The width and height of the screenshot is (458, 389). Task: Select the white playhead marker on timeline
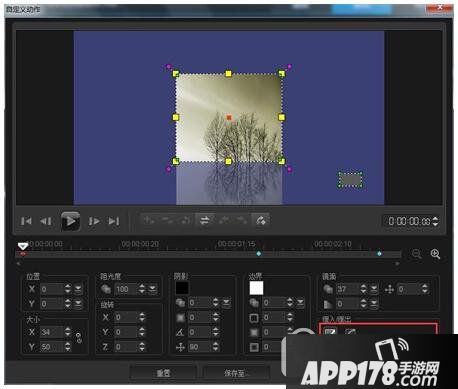pos(23,246)
